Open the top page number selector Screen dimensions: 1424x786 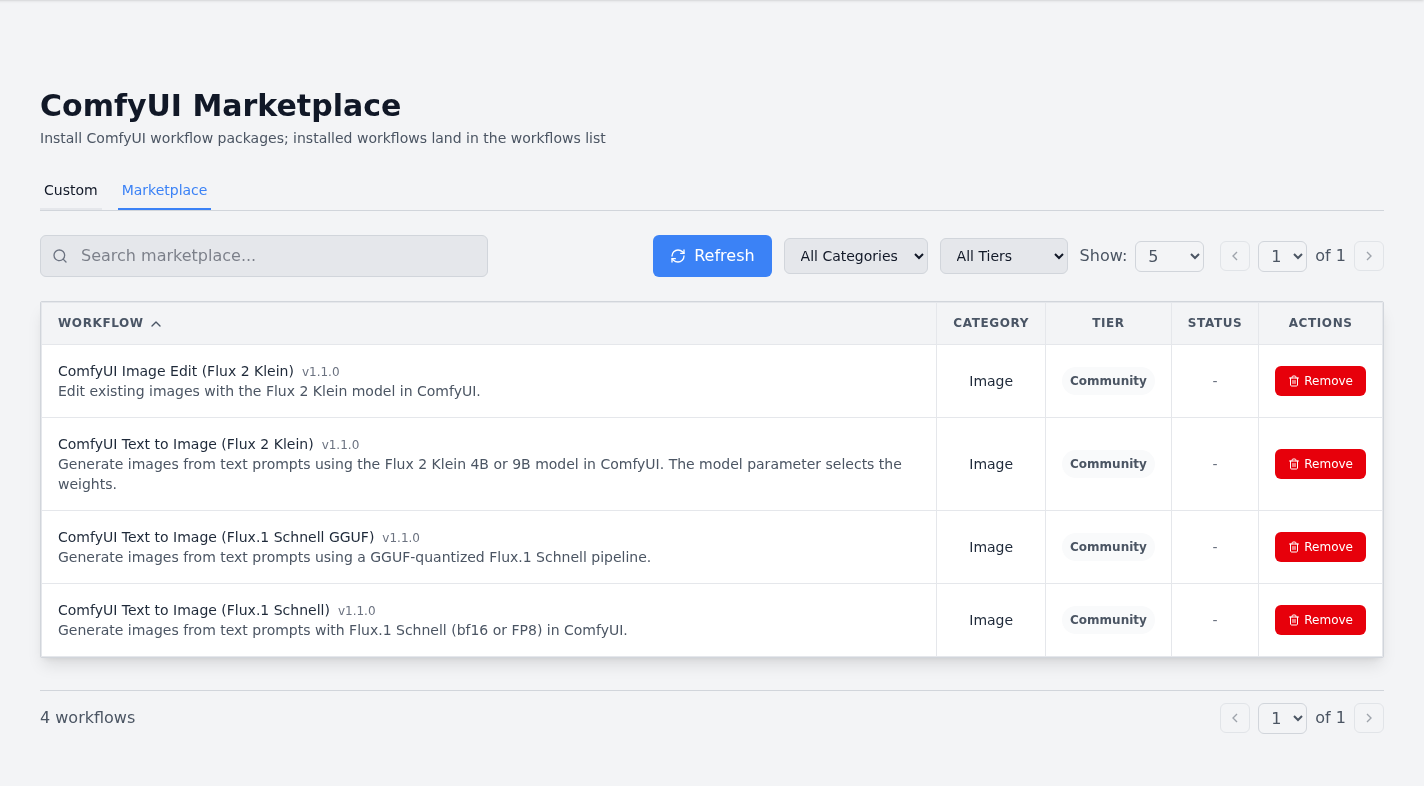click(1282, 256)
